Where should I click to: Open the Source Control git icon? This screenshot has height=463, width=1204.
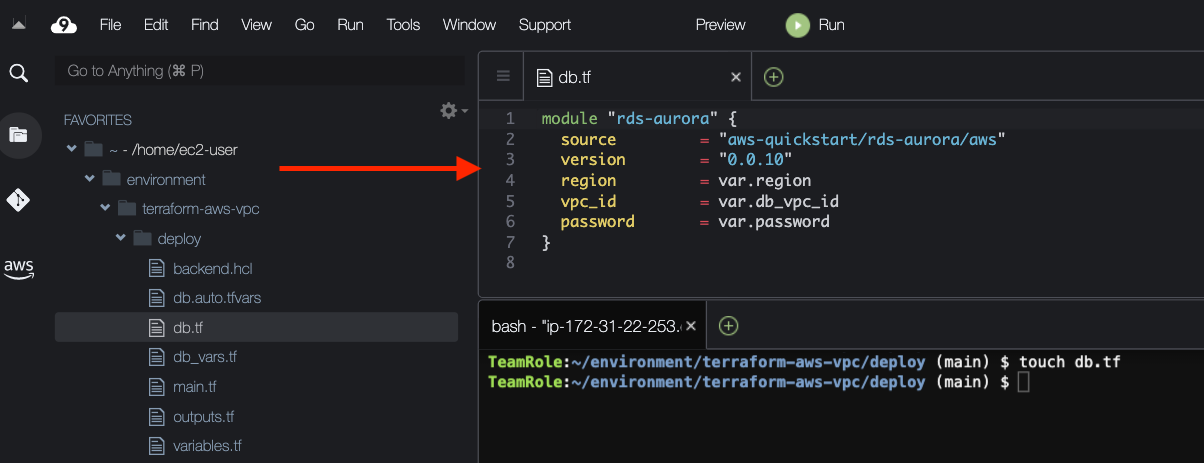click(18, 200)
